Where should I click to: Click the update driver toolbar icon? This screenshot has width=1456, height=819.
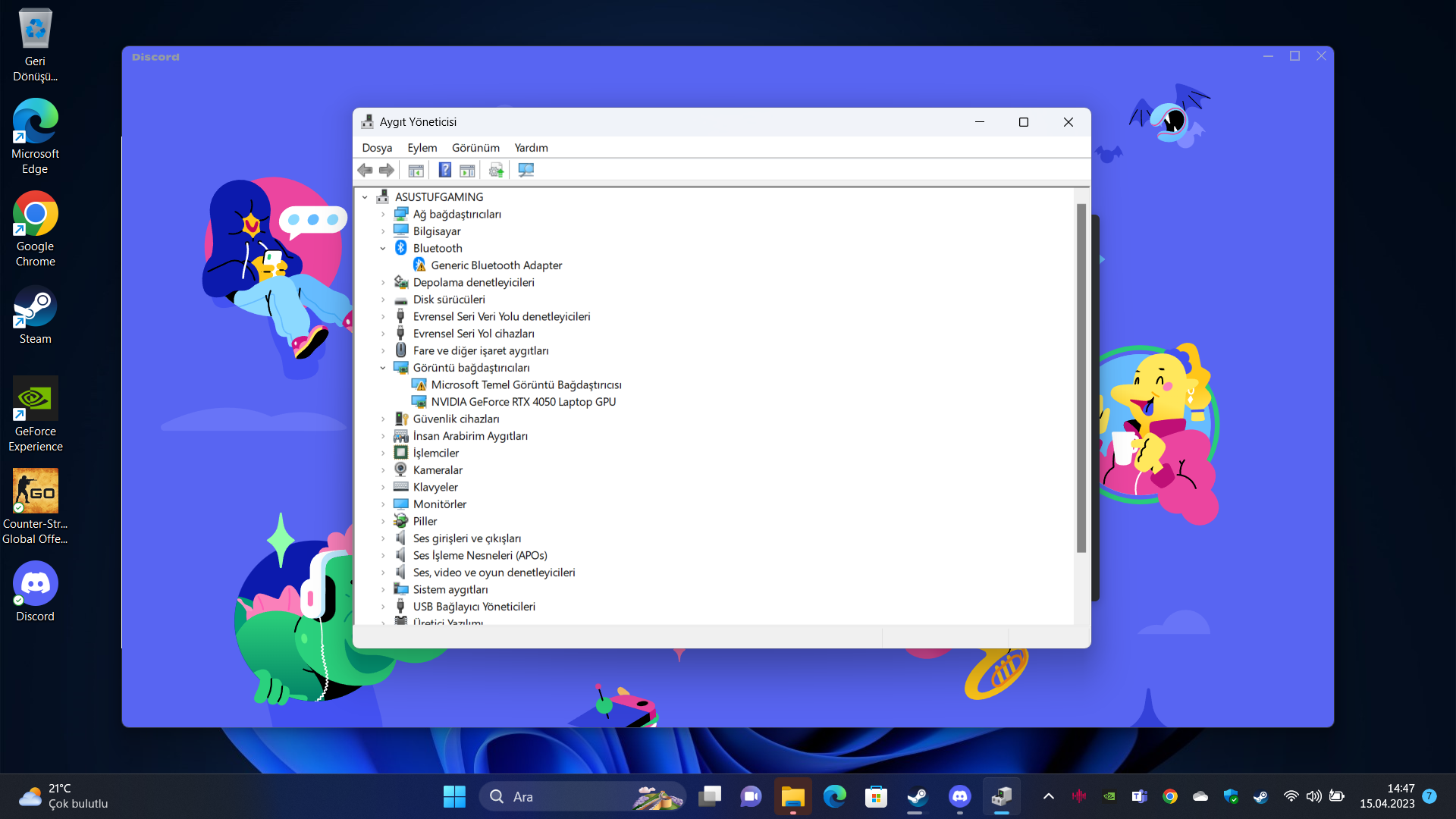tap(496, 170)
